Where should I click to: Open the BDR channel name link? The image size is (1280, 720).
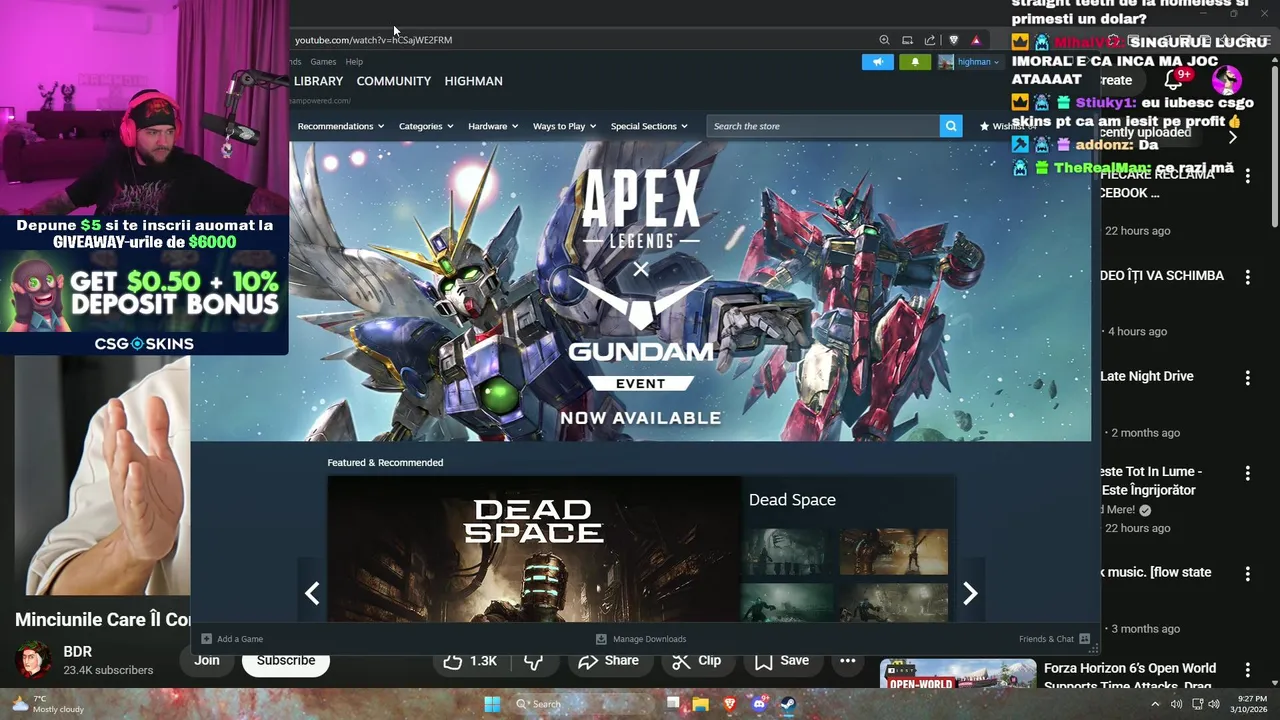pos(78,652)
